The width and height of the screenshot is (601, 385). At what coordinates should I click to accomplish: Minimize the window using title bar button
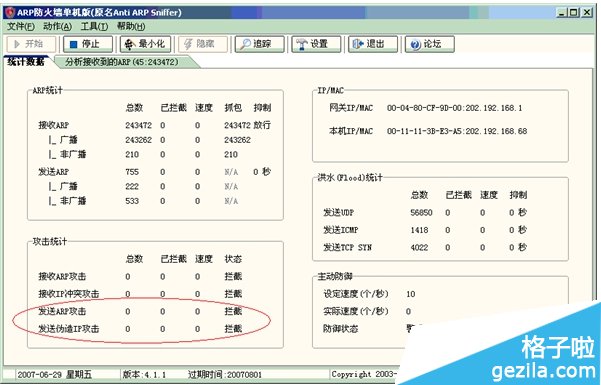point(562,13)
